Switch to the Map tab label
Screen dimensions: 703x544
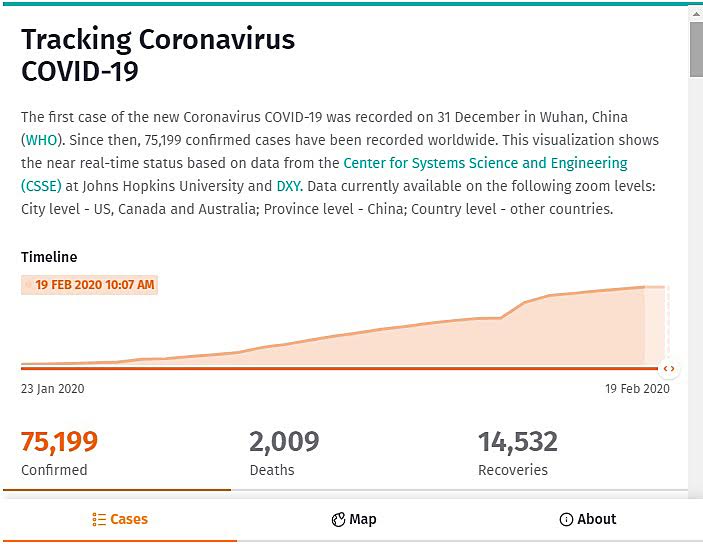click(363, 519)
